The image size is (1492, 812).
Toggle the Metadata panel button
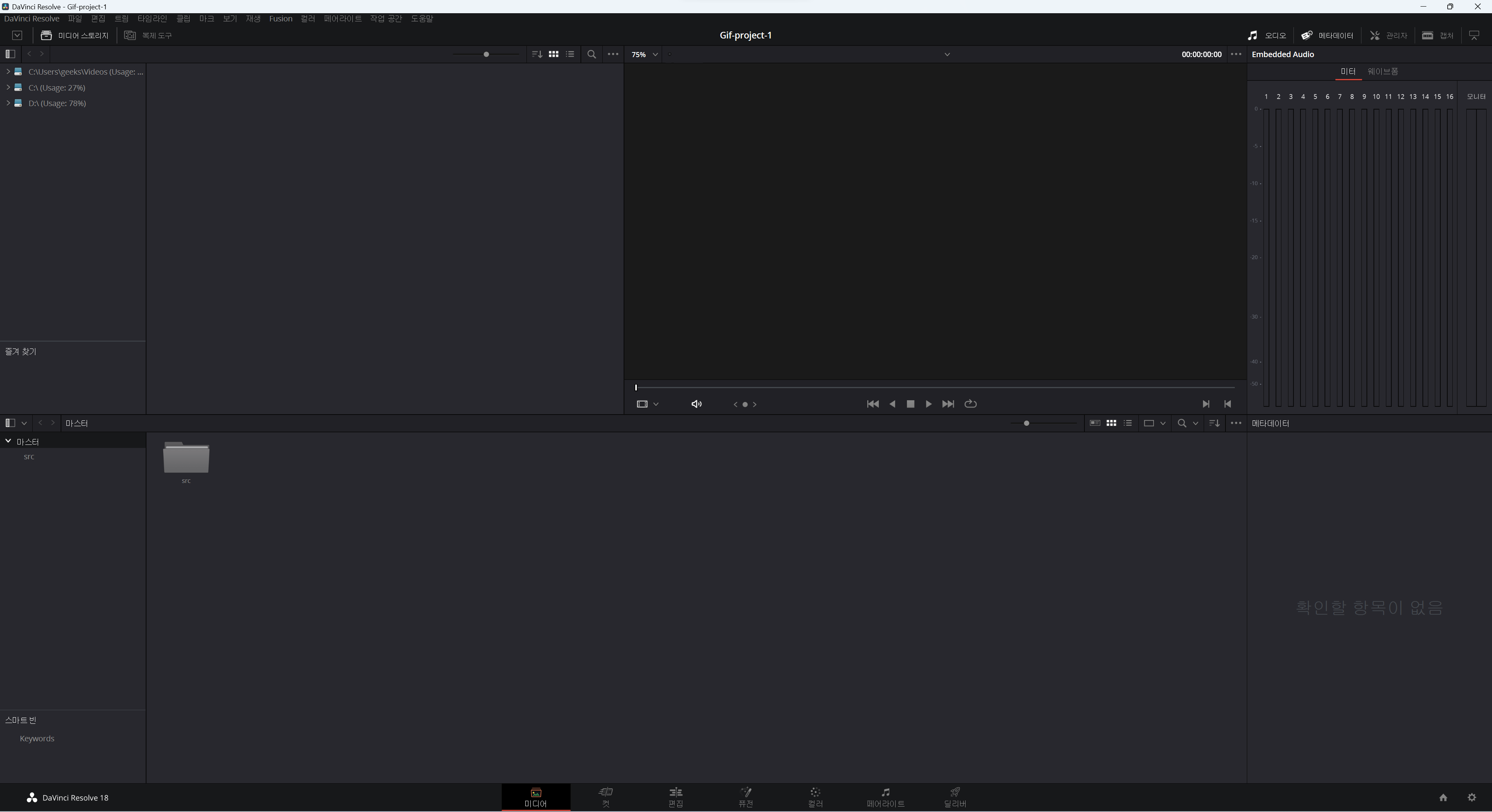(x=1327, y=35)
